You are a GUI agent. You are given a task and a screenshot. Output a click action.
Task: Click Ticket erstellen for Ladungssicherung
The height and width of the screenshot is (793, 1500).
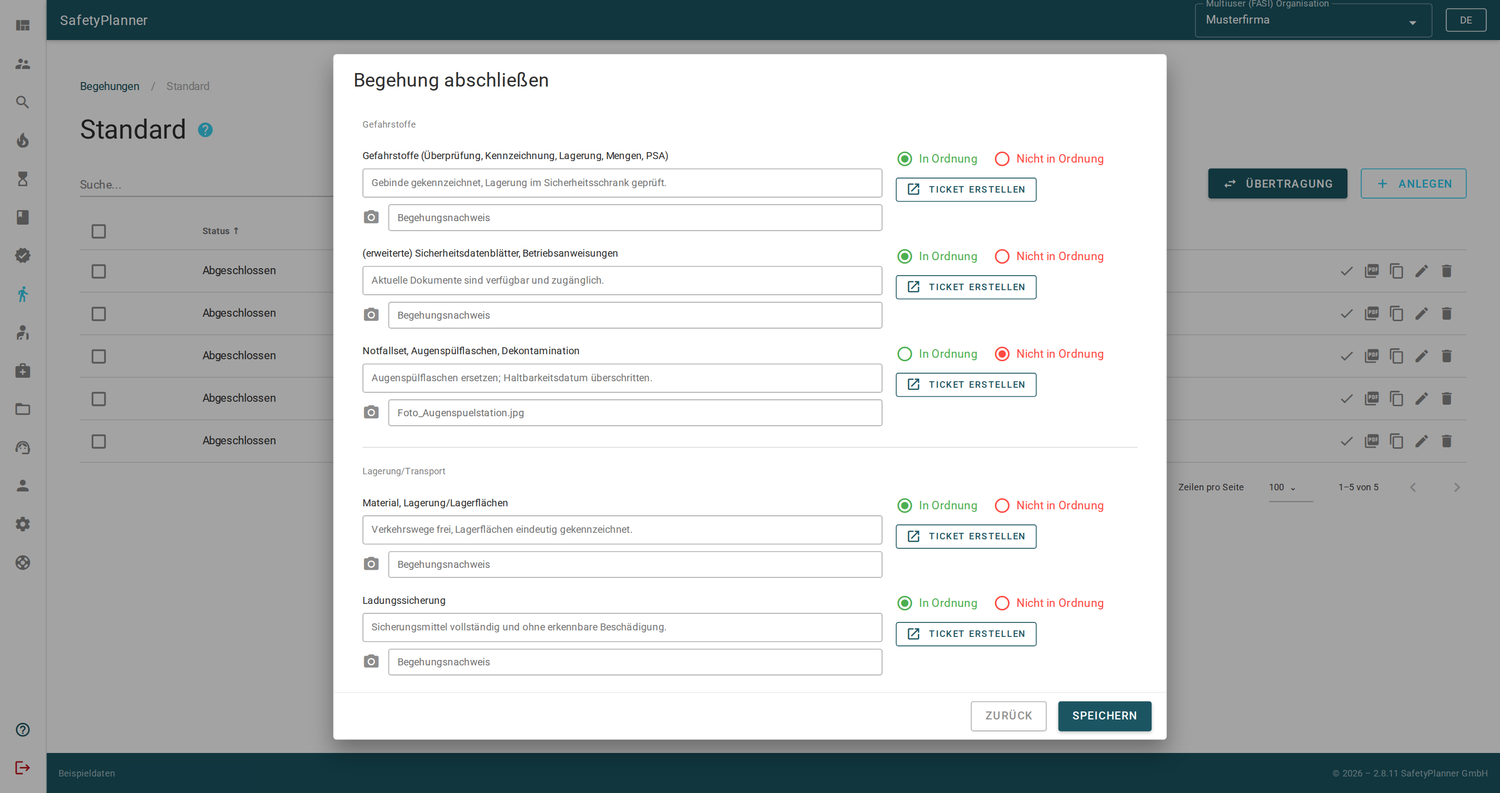(x=966, y=634)
